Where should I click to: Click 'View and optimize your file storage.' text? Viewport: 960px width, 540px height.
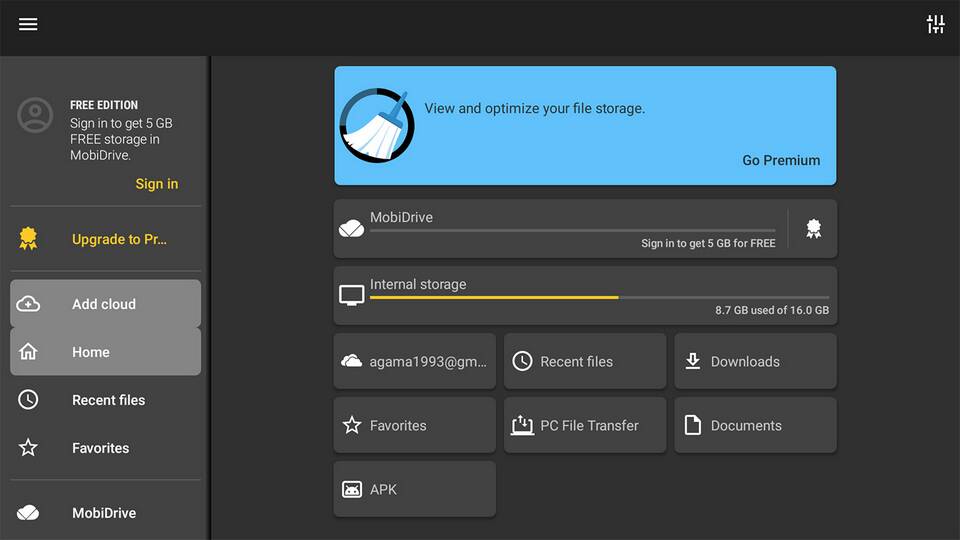534,108
